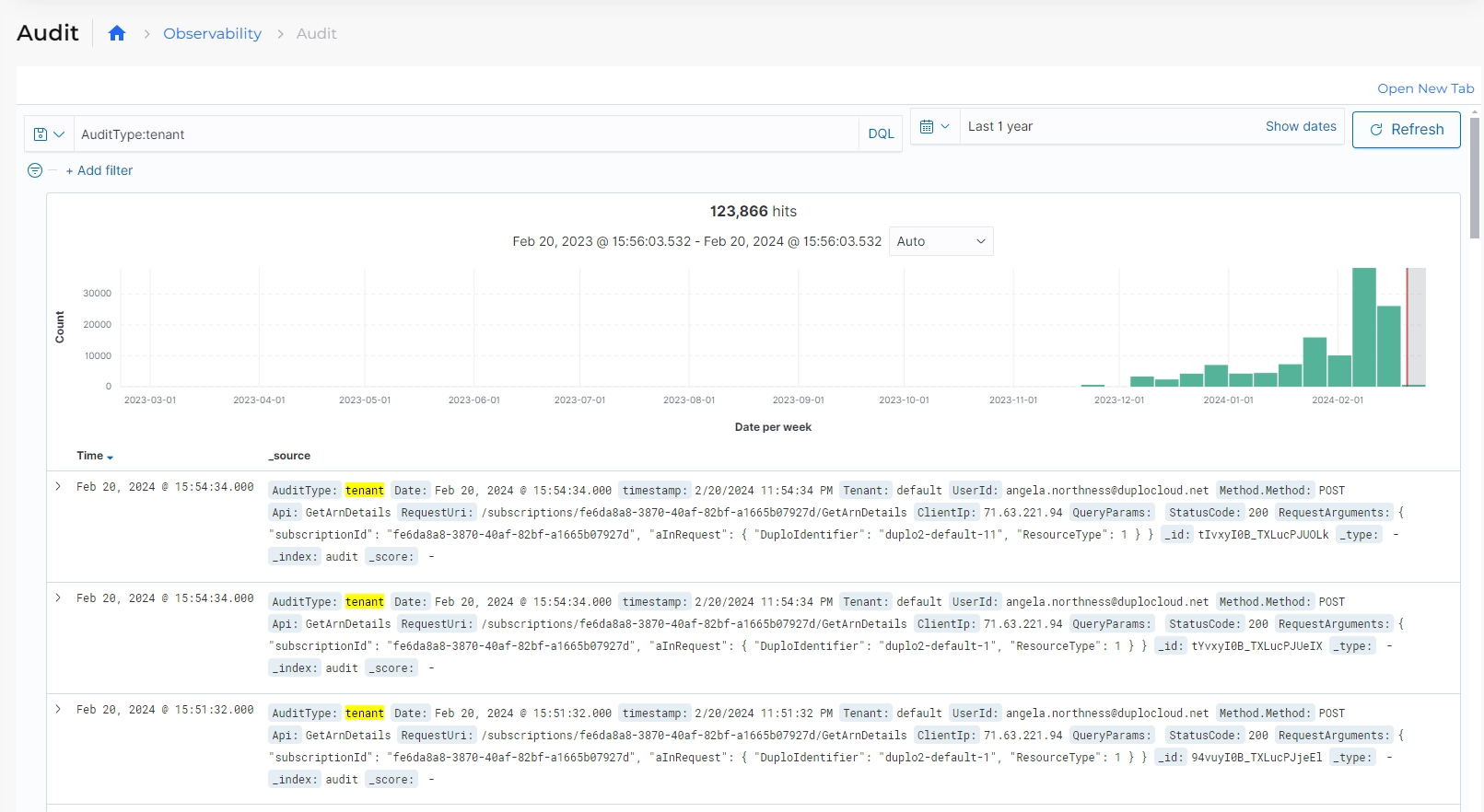Add a new filter
1484x812 pixels.
click(x=99, y=170)
